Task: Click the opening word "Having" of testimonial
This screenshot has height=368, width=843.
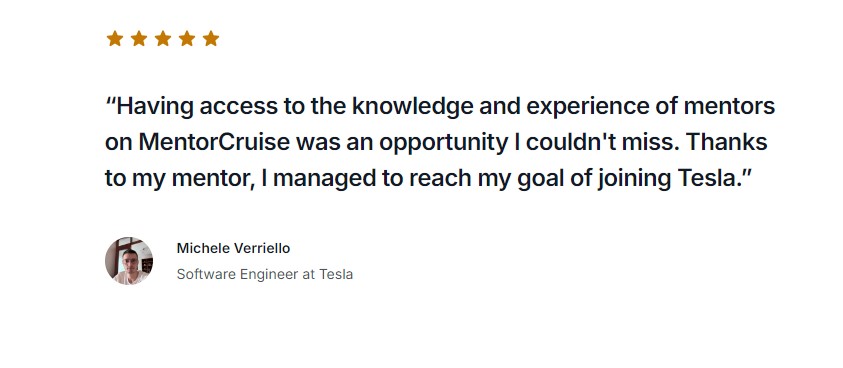Action: [152, 107]
